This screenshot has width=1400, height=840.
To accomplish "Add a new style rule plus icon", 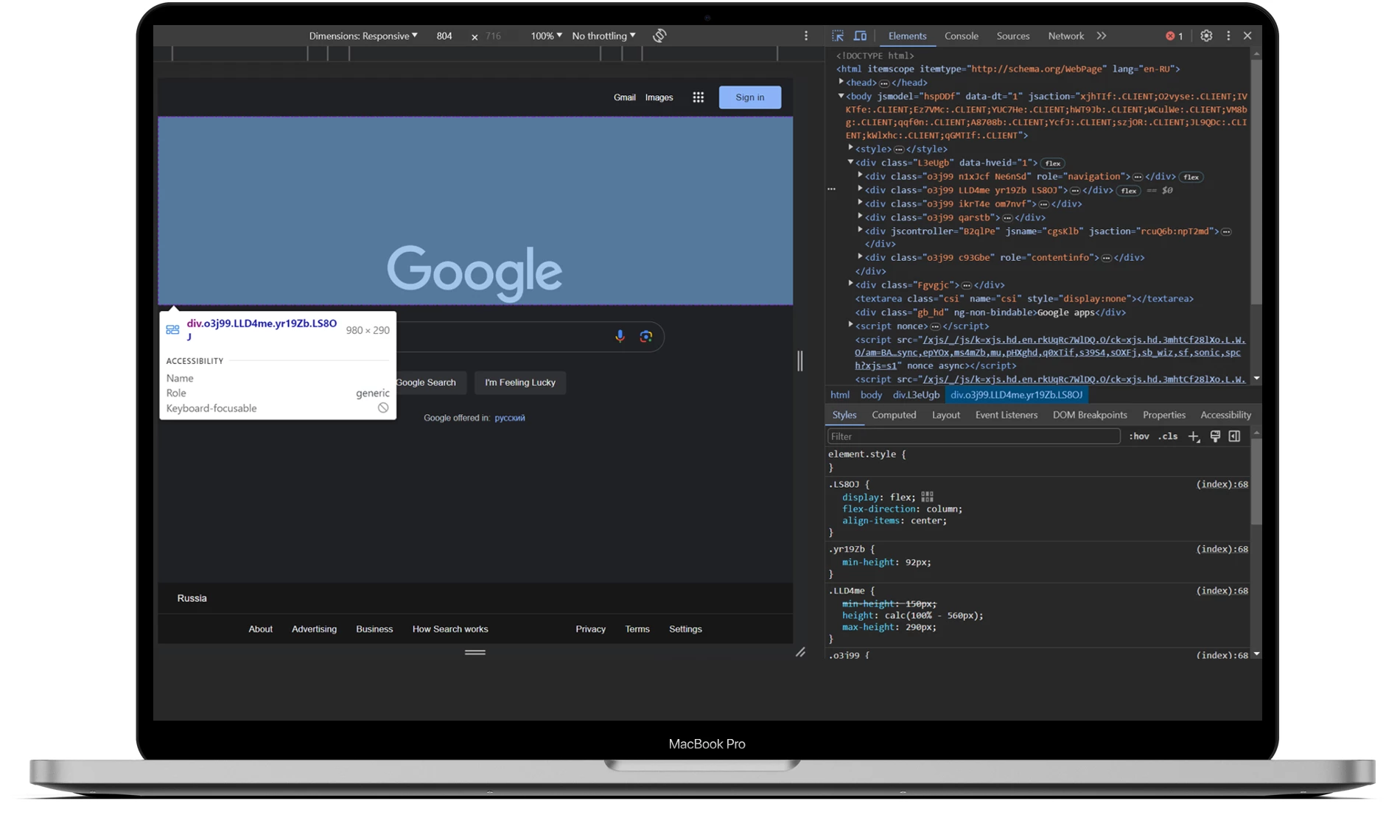I will point(1194,436).
